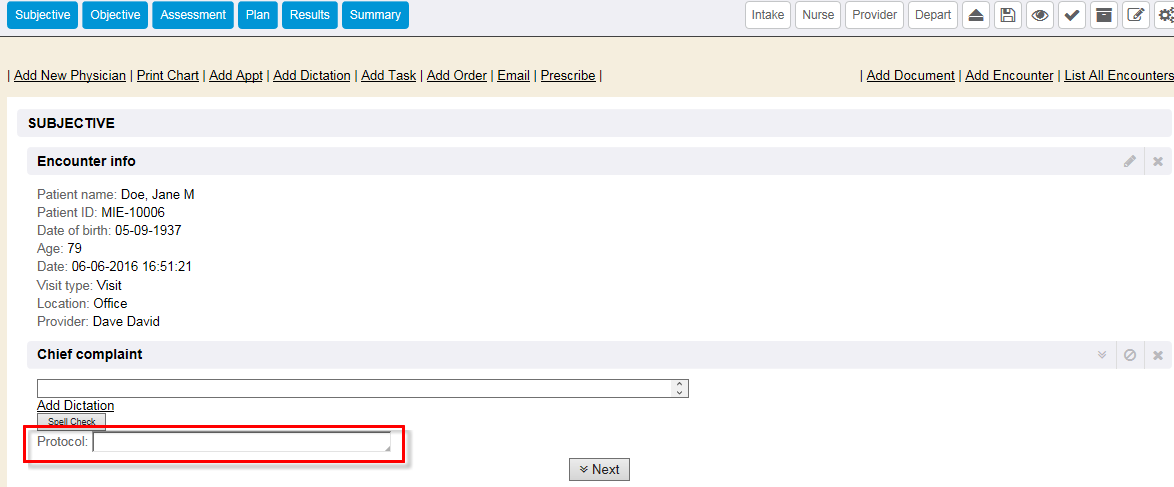This screenshot has height=487, width=1174.
Task: Open the Add New Physician link
Action: coord(70,76)
